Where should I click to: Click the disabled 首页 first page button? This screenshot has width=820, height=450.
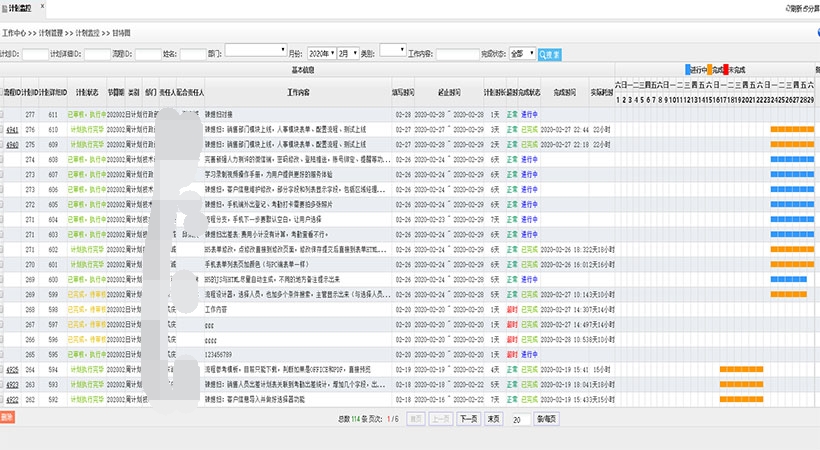coord(416,419)
